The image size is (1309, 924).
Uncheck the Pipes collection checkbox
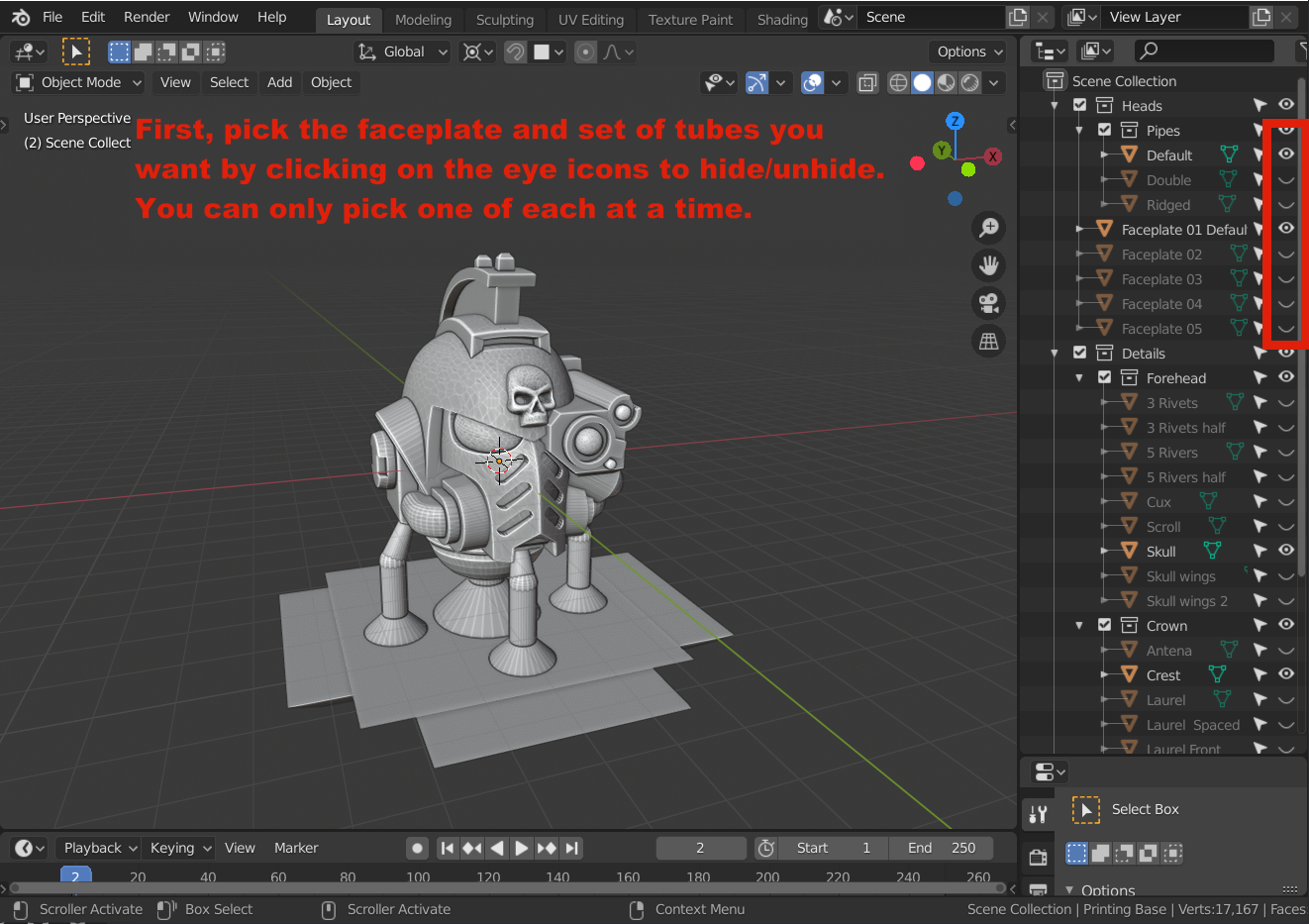[x=1105, y=130]
